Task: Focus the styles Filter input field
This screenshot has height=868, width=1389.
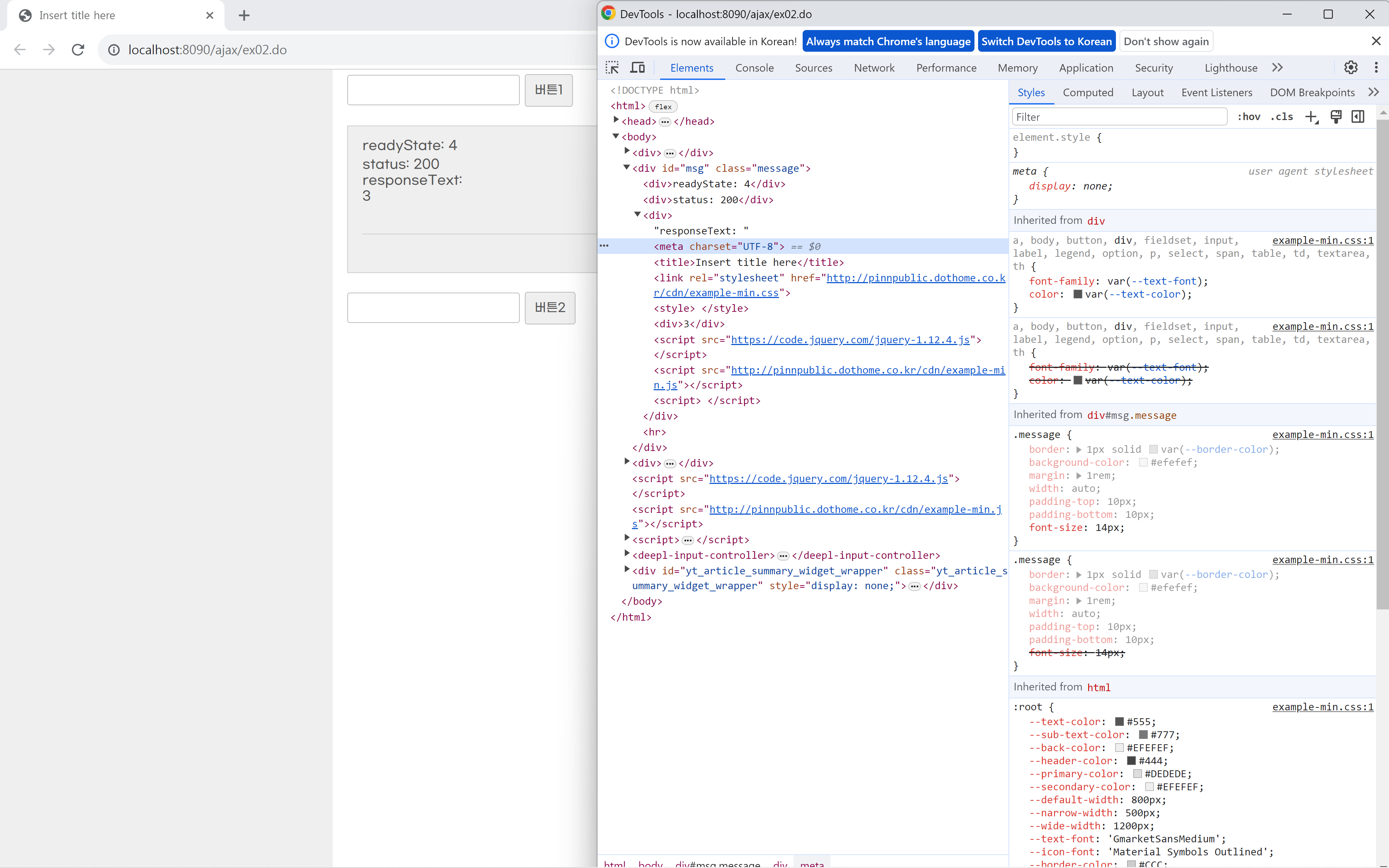Action: (1119, 117)
